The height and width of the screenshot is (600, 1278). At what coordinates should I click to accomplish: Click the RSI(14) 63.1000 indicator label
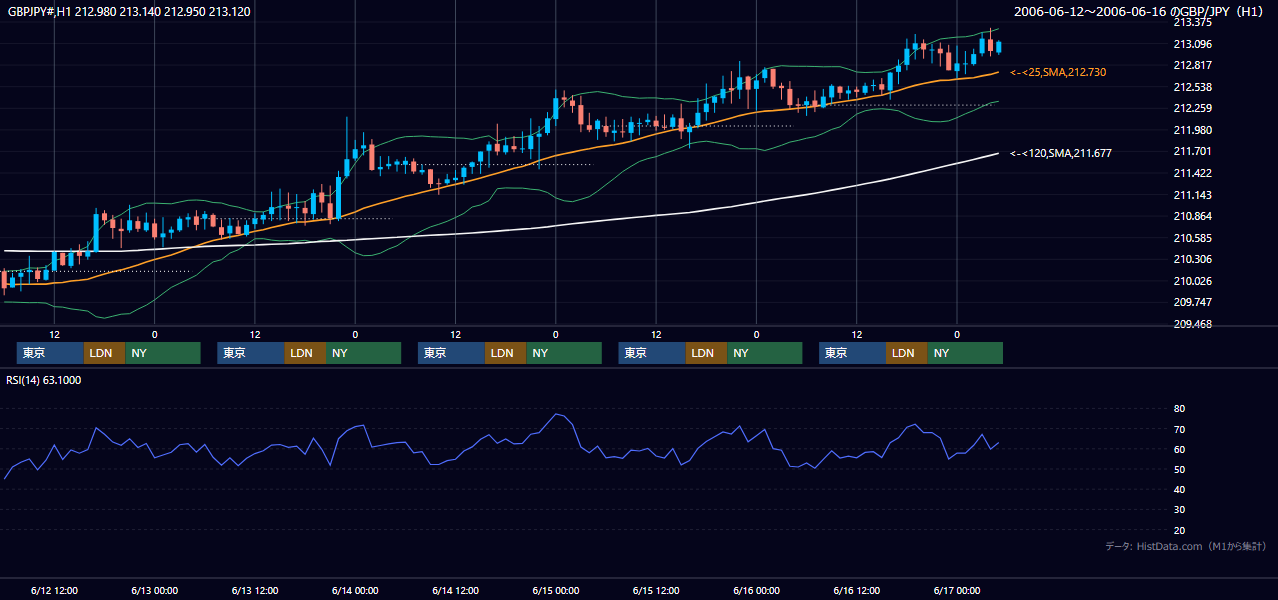pyautogui.click(x=44, y=380)
